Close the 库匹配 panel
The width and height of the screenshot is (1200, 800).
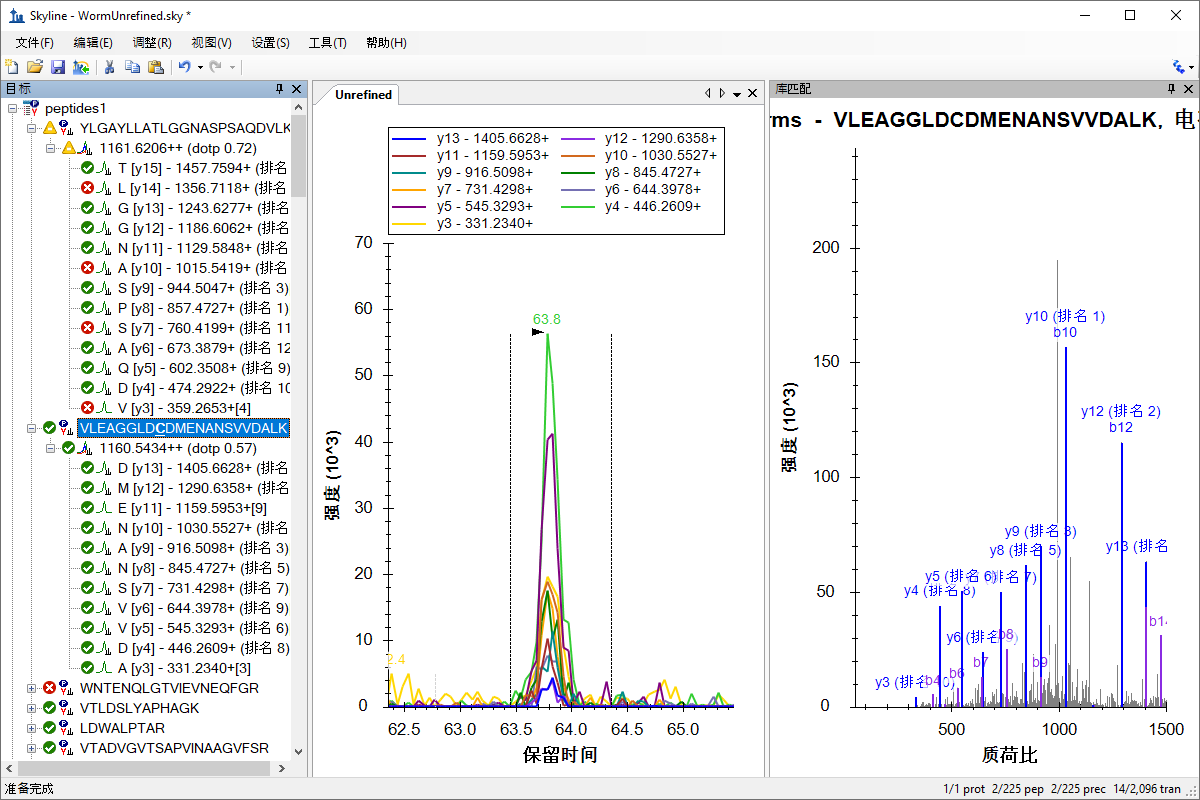1188,89
